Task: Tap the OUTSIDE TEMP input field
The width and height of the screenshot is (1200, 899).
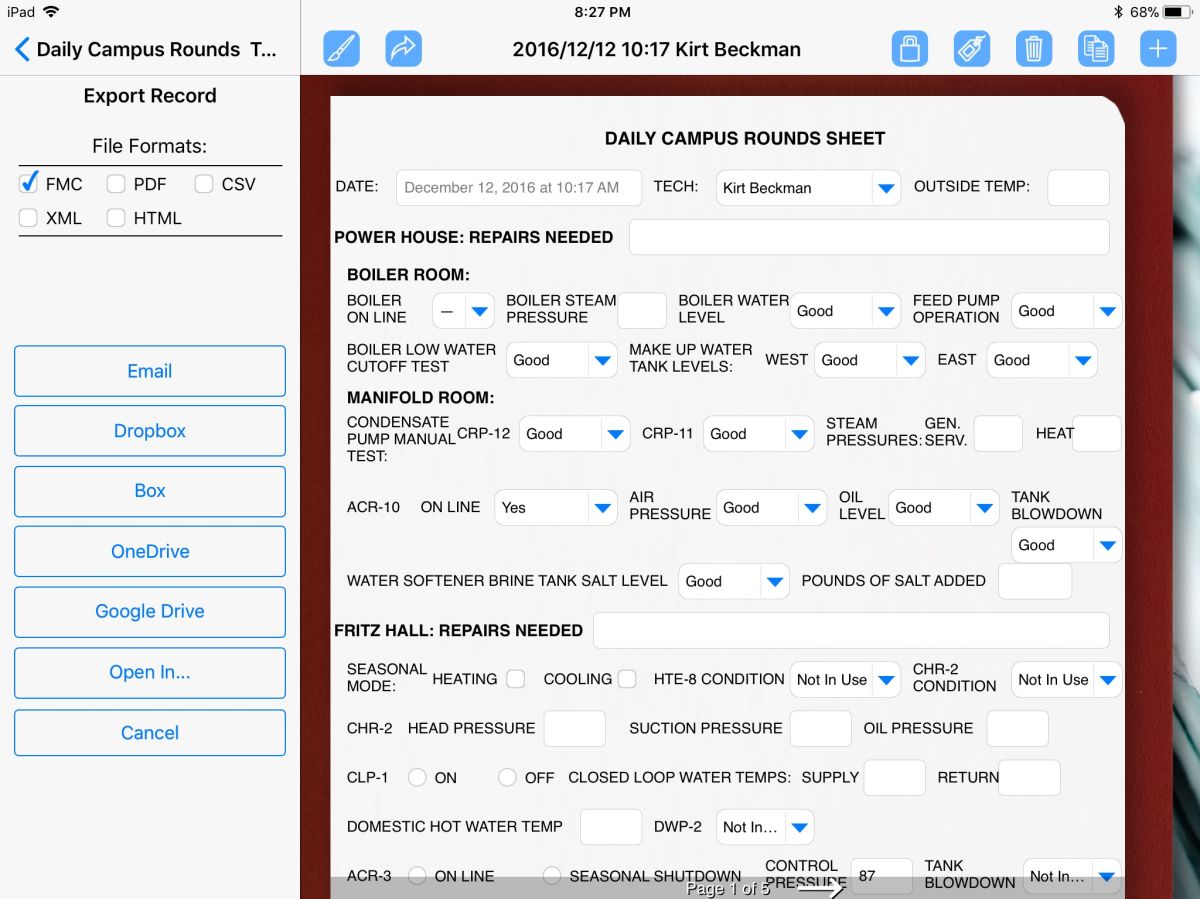Action: point(1078,188)
